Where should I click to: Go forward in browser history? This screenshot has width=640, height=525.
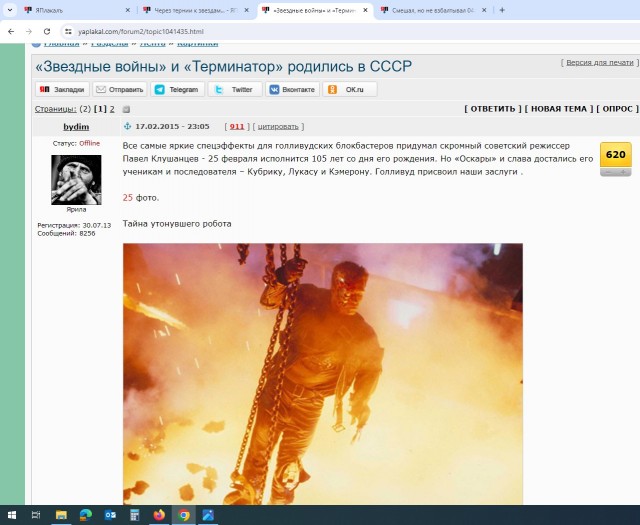click(x=29, y=31)
